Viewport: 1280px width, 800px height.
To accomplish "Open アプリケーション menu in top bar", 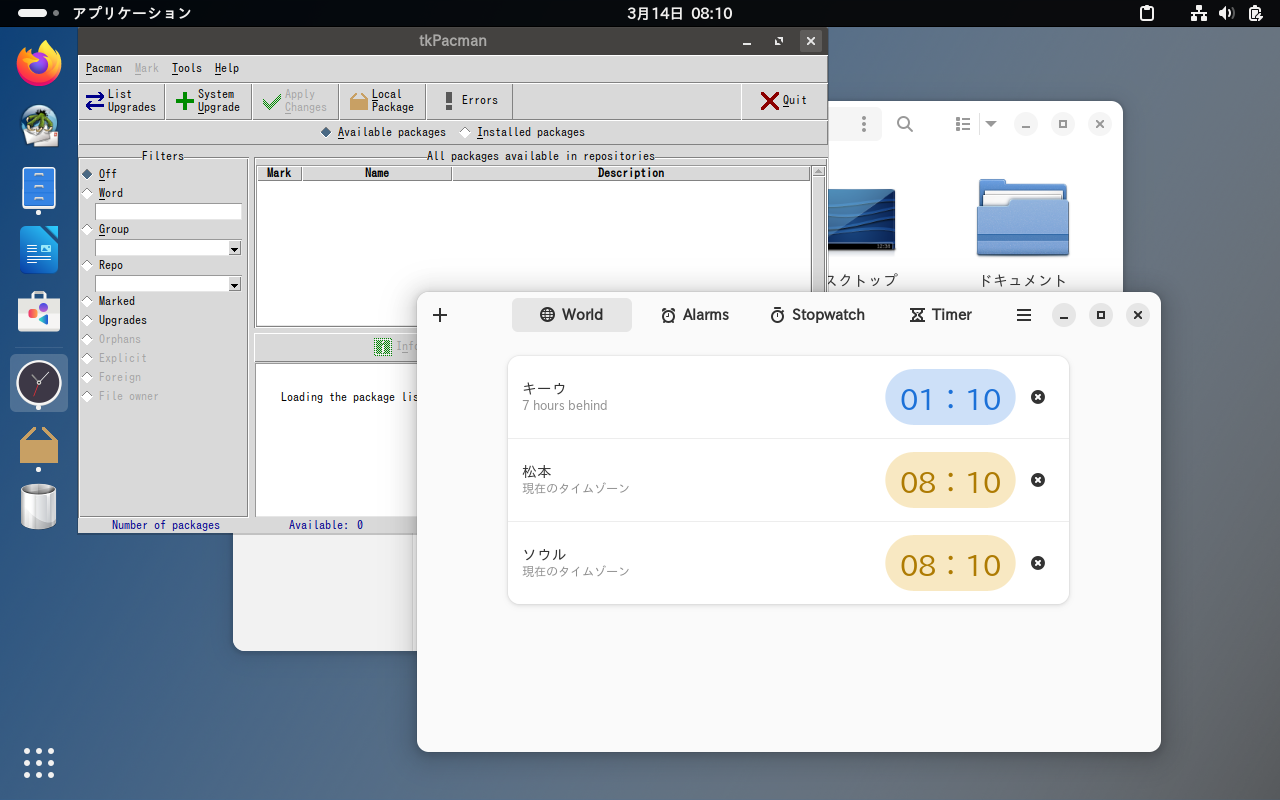I will [132, 14].
